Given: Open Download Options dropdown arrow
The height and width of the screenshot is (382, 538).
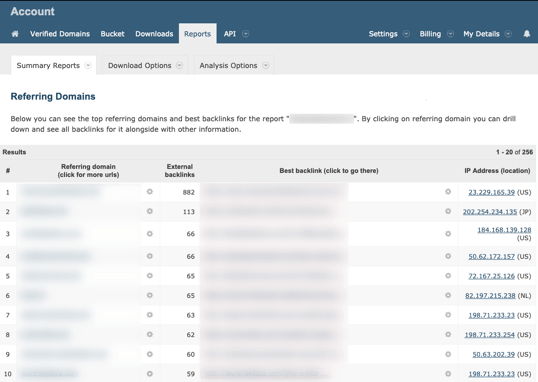Looking at the screenshot, I should click(x=179, y=65).
